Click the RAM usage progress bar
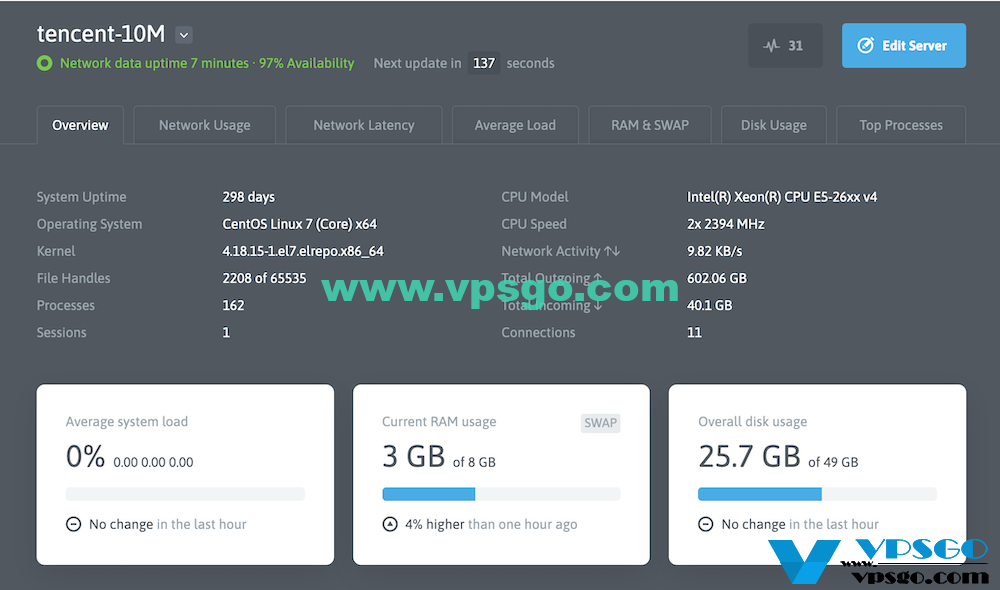The image size is (1000, 590). coord(501,494)
